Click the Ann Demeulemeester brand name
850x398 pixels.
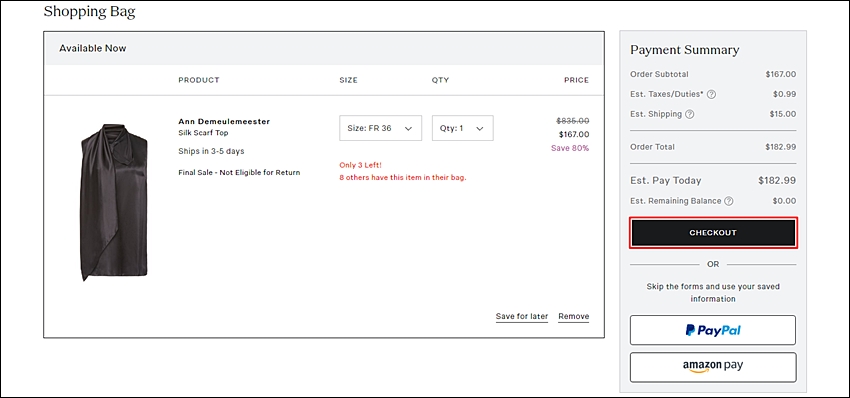point(224,121)
